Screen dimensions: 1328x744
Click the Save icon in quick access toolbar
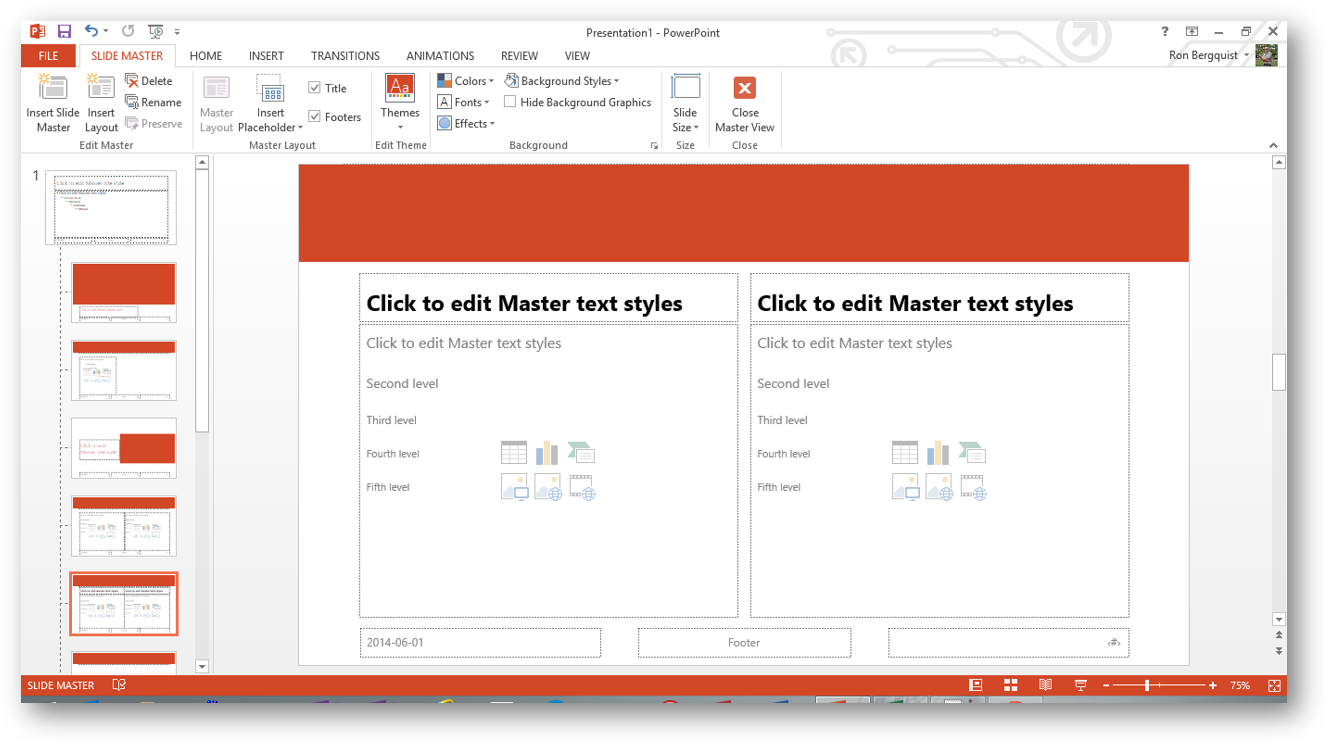[x=64, y=32]
